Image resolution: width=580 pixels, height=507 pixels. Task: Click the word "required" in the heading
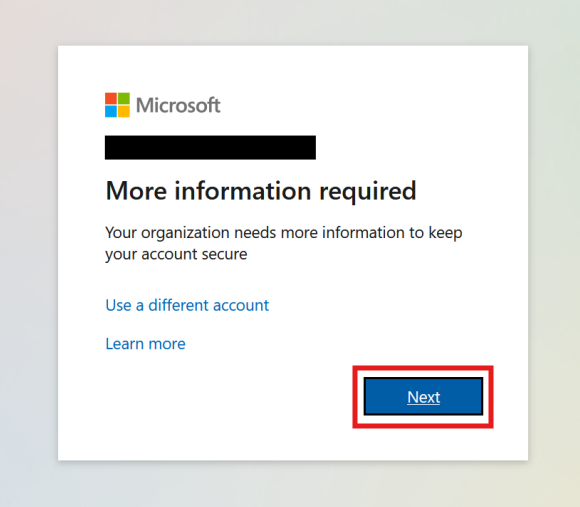368,193
